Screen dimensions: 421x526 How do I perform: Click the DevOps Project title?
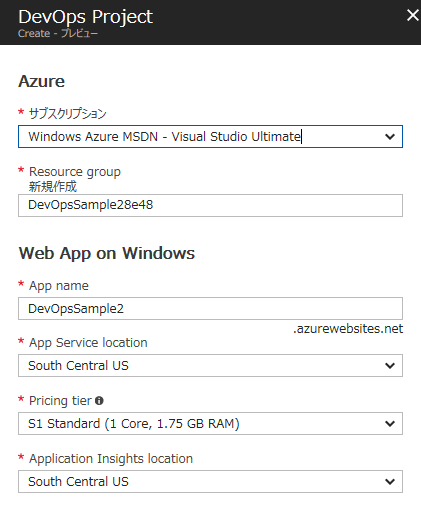(86, 17)
